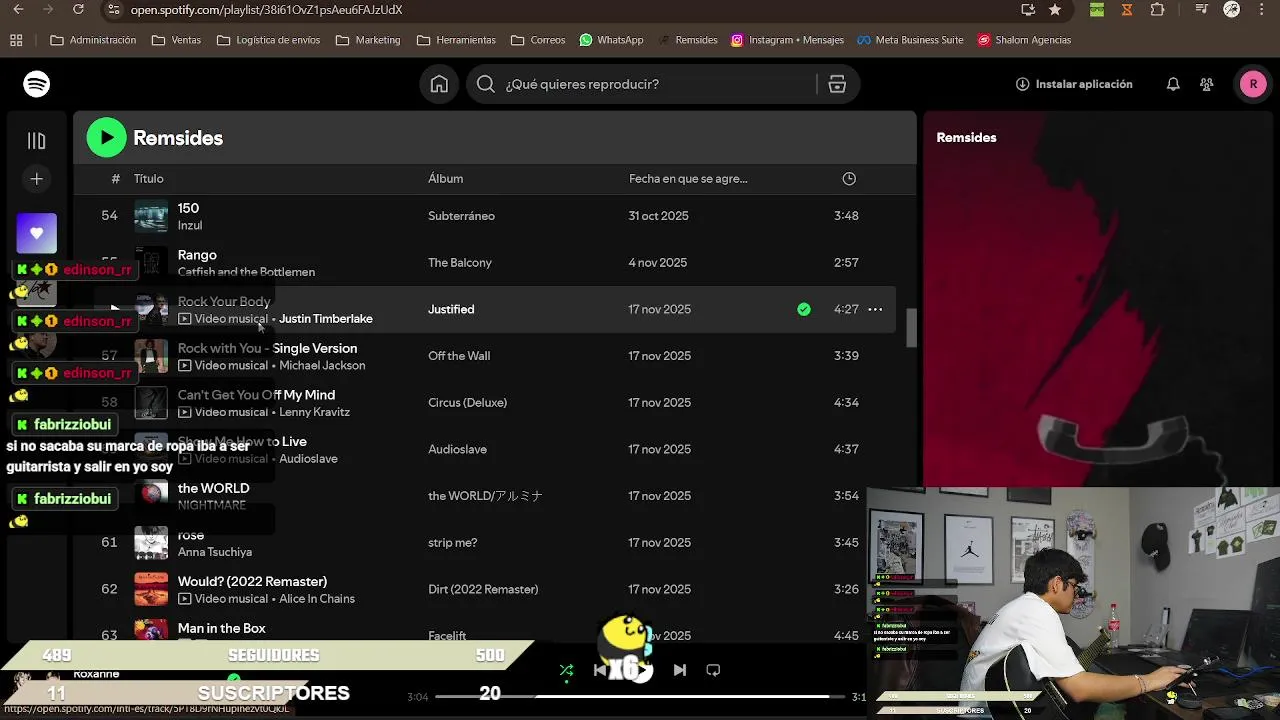Expand the Ventas bookmarks folder
This screenshot has width=1280, height=720.
pos(176,40)
